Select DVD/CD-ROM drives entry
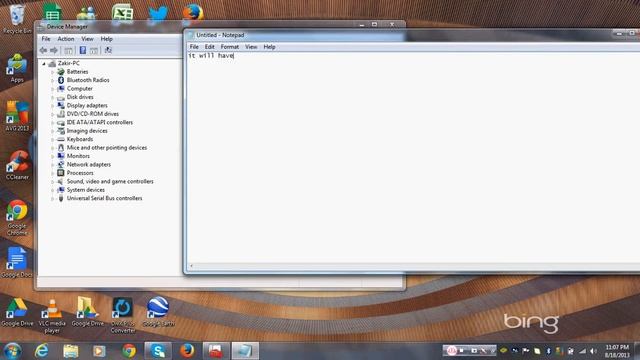The width and height of the screenshot is (640, 360). coord(93,114)
